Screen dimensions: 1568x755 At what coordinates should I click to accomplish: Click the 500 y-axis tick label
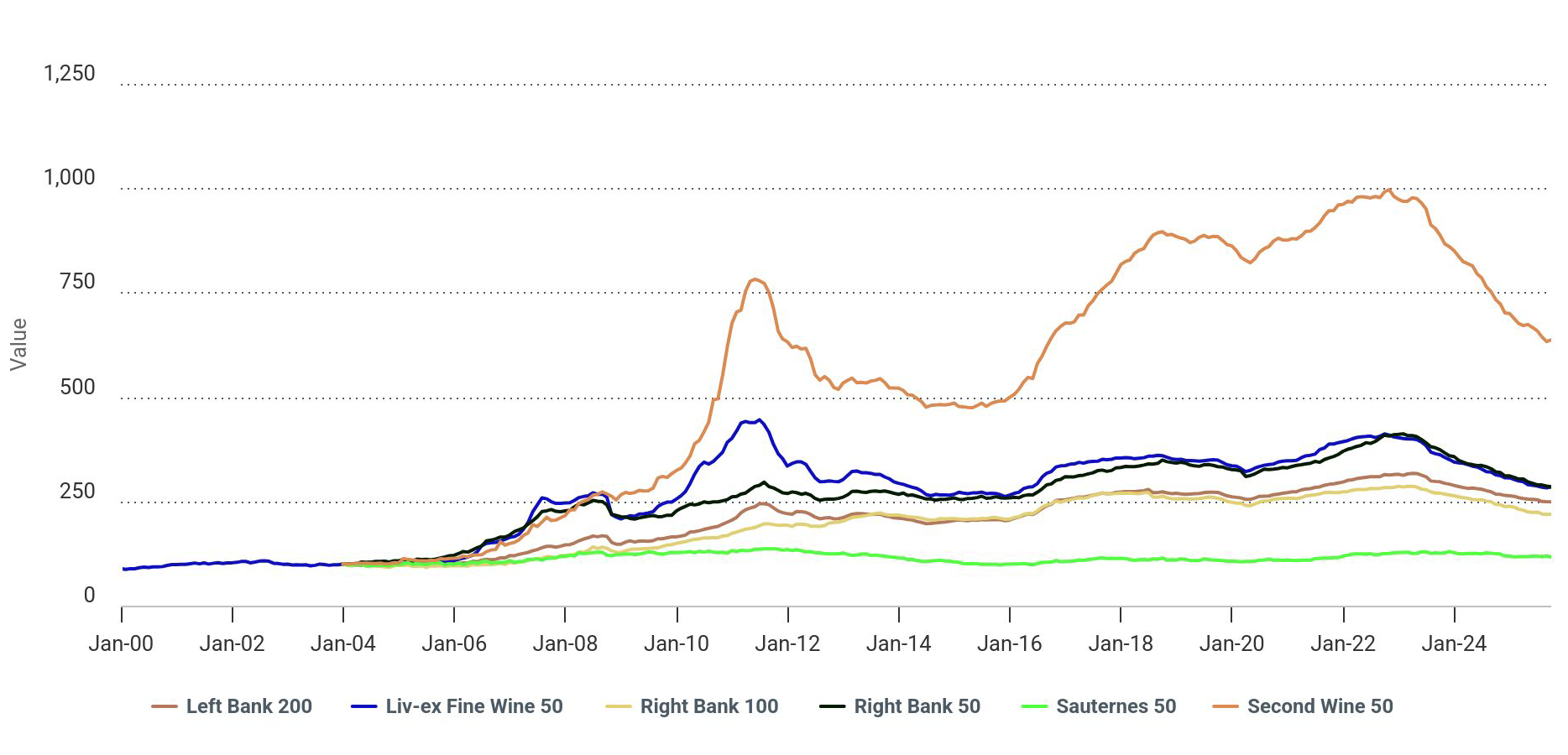(77, 387)
